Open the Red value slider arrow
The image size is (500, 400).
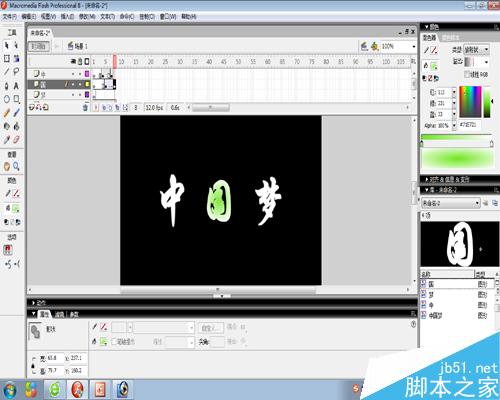click(x=454, y=92)
